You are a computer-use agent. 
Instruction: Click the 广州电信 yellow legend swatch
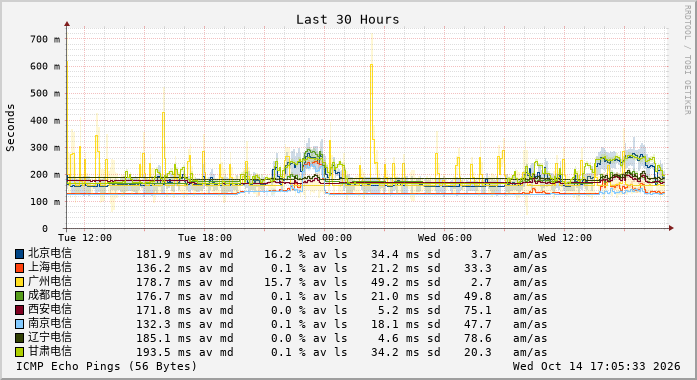(x=20, y=282)
